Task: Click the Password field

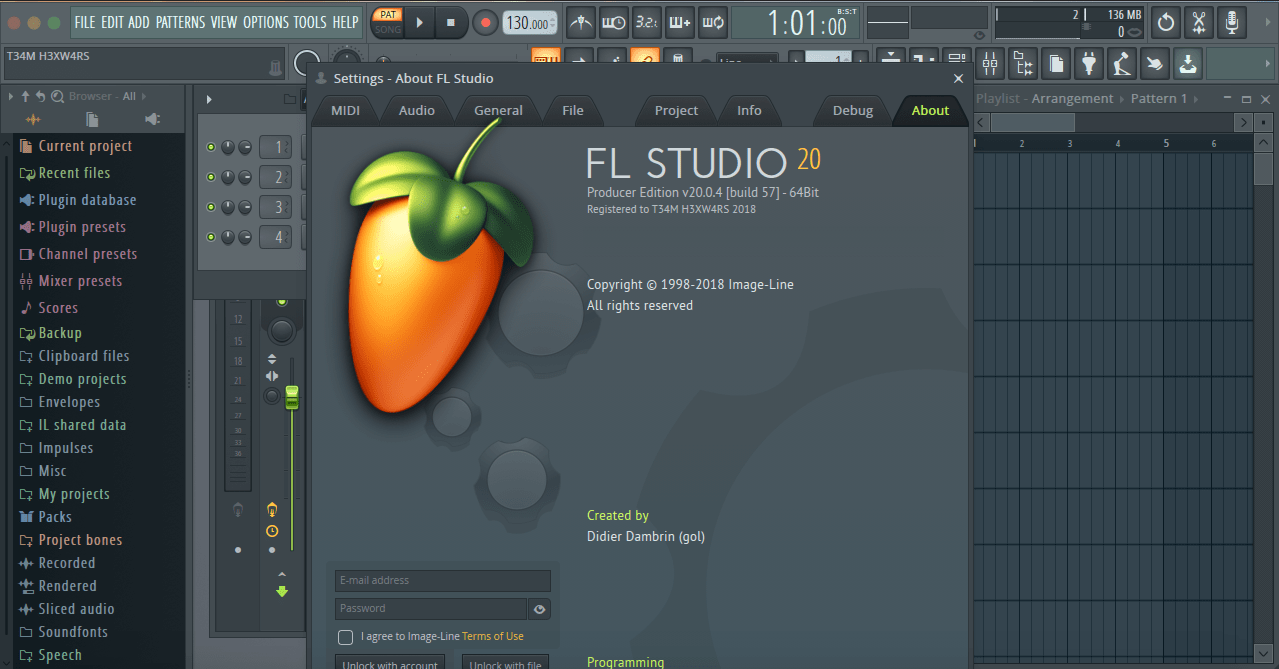Action: click(x=431, y=609)
